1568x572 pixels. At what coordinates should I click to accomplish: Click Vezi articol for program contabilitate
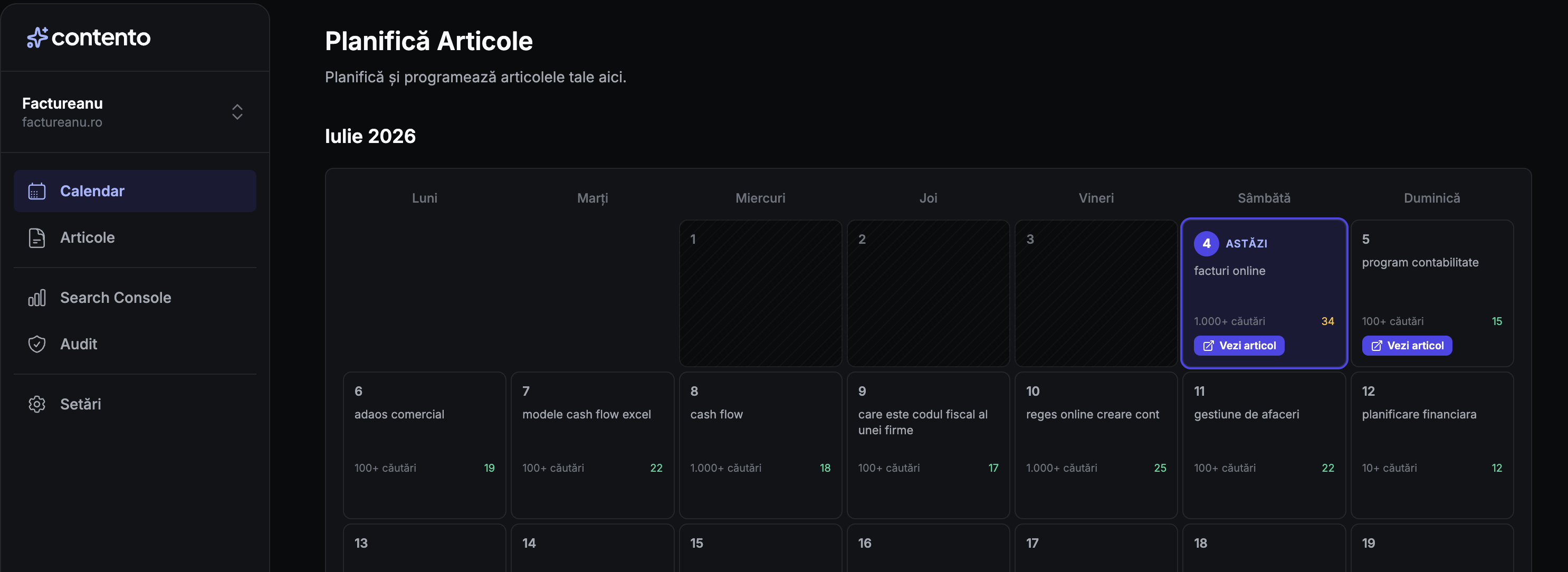1407,346
